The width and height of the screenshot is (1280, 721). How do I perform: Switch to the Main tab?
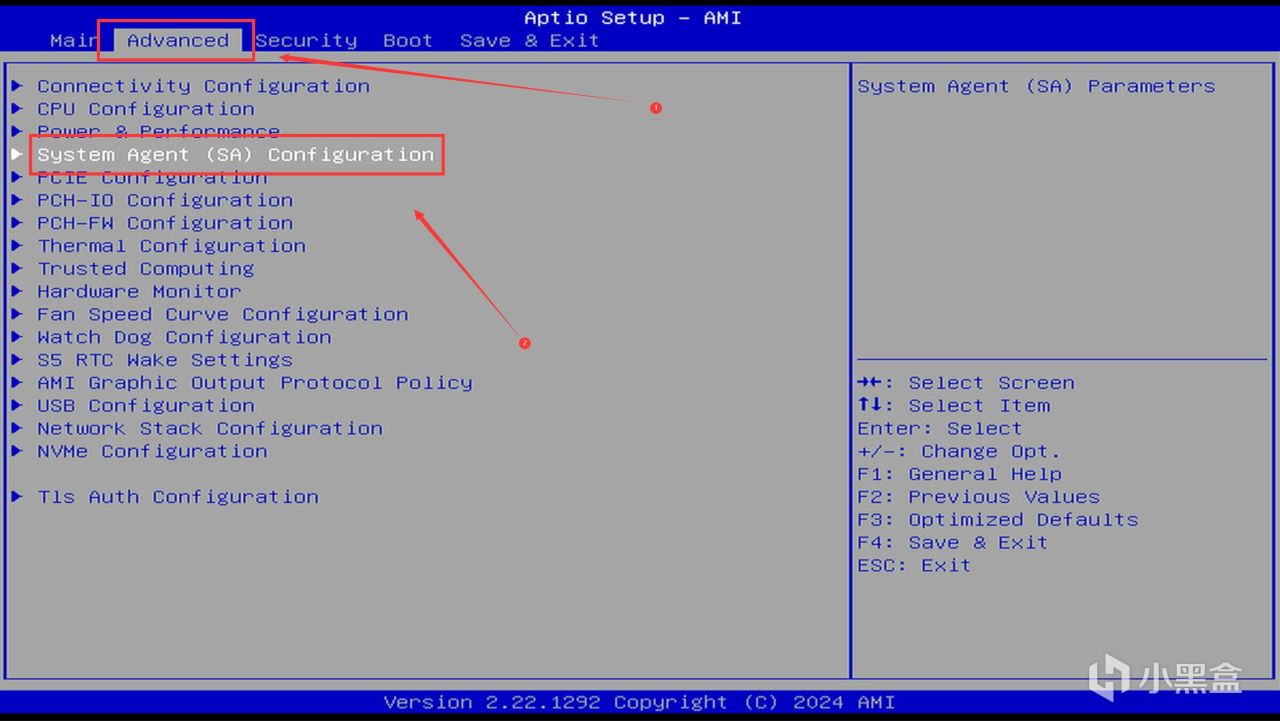coord(74,41)
